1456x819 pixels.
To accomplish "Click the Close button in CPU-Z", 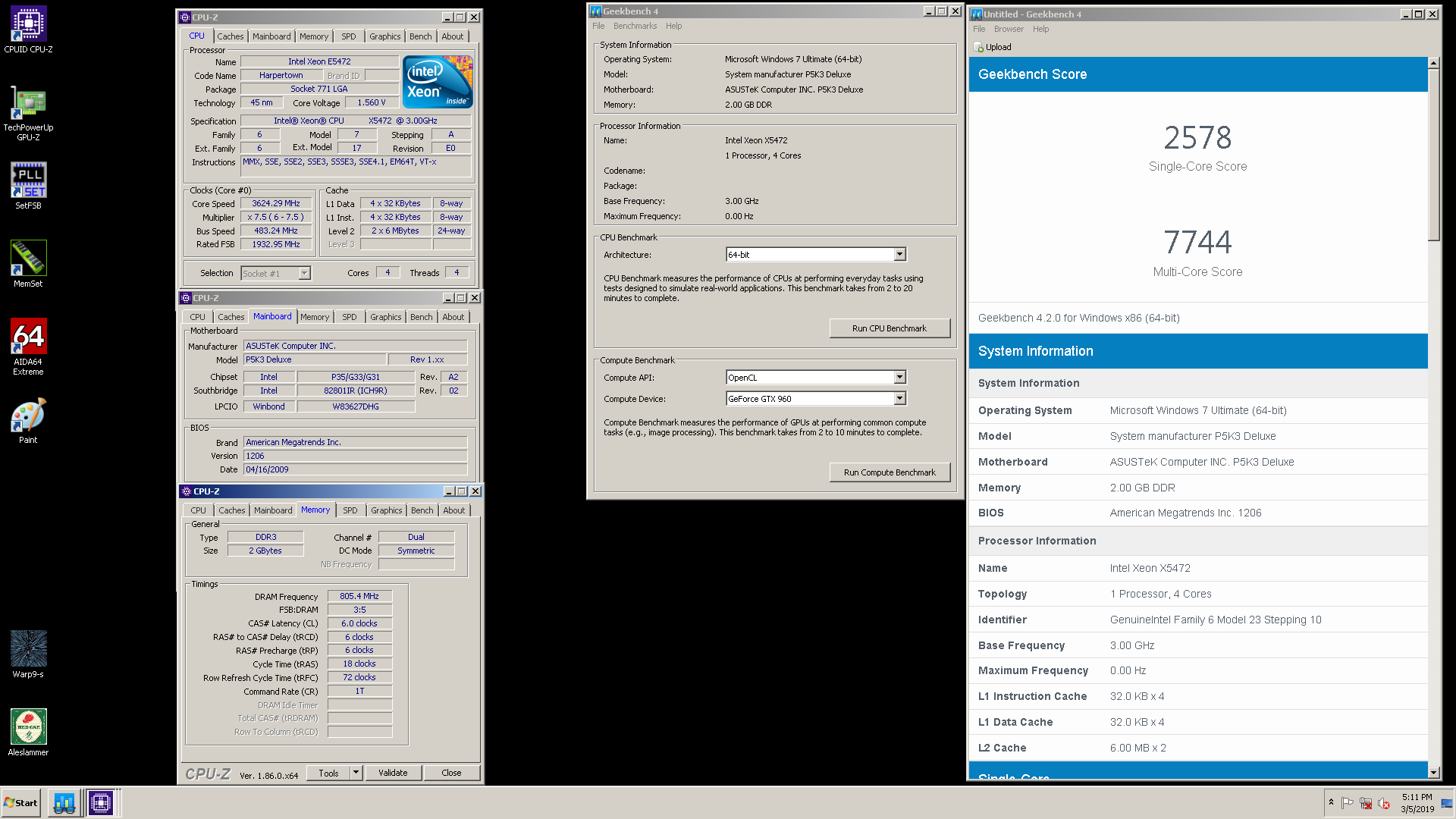I will pos(451,773).
